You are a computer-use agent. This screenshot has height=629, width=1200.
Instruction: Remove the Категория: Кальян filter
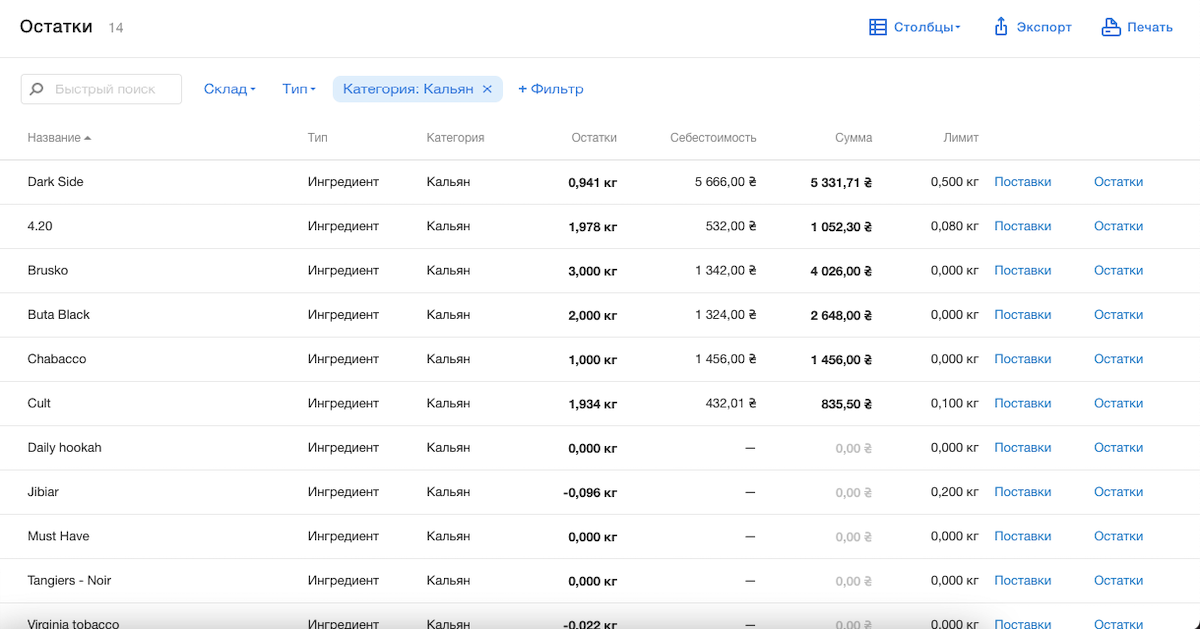coord(487,89)
